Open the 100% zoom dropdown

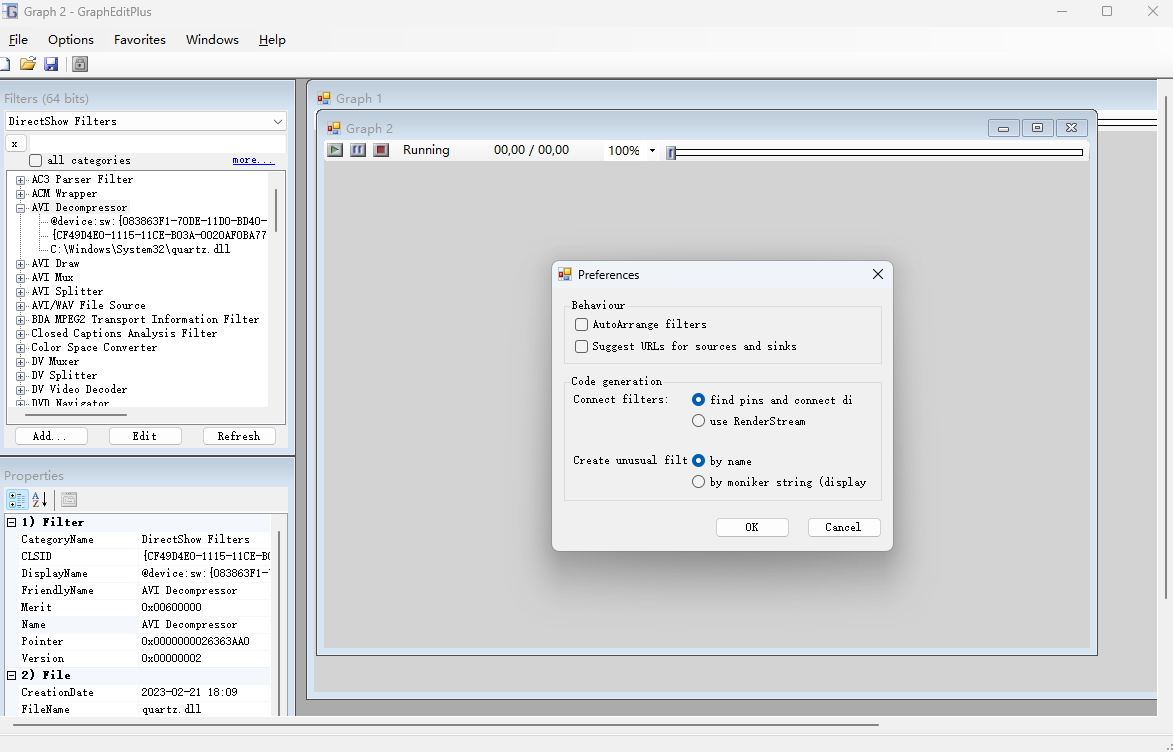652,150
